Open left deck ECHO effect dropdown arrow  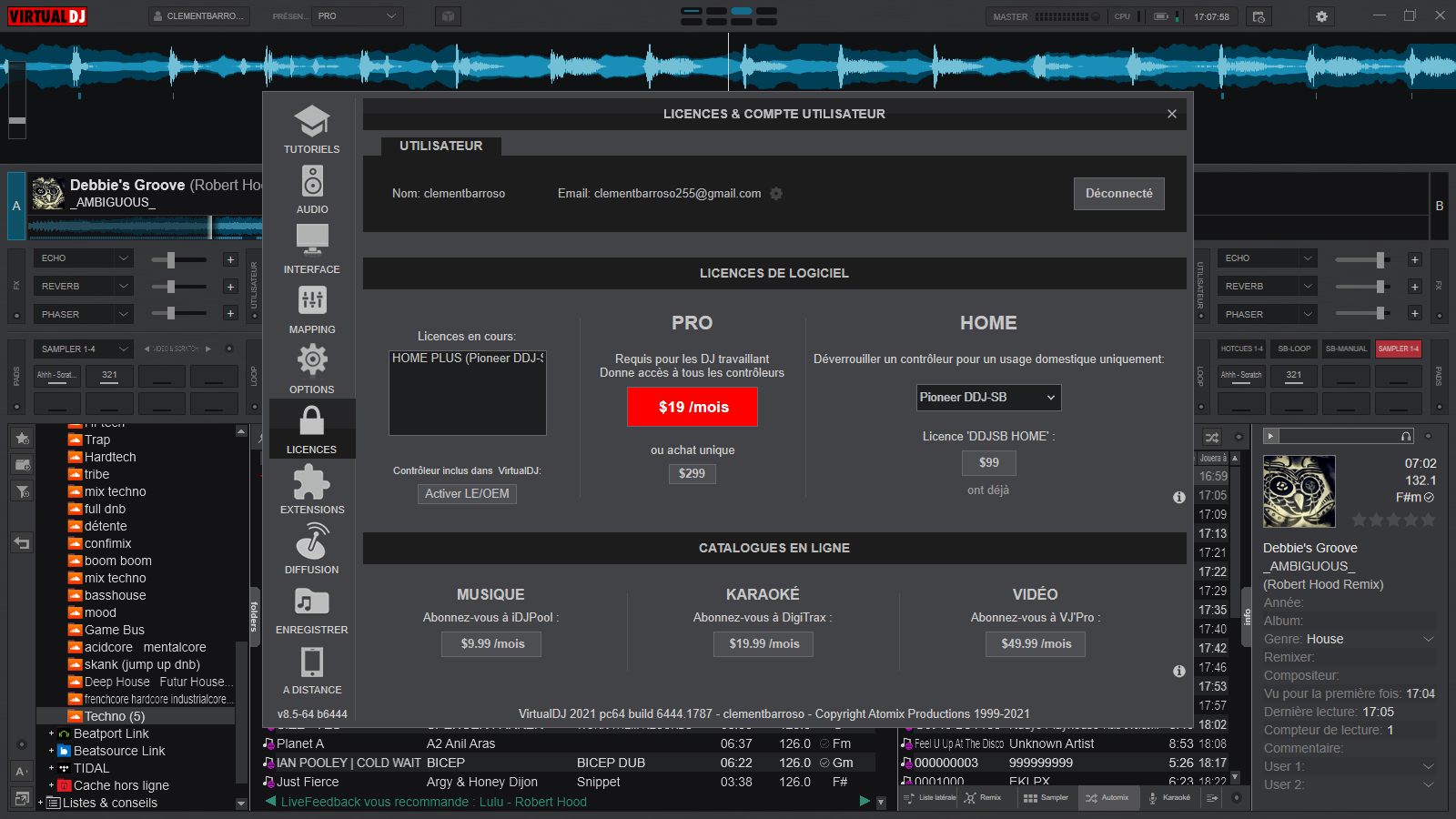point(123,258)
